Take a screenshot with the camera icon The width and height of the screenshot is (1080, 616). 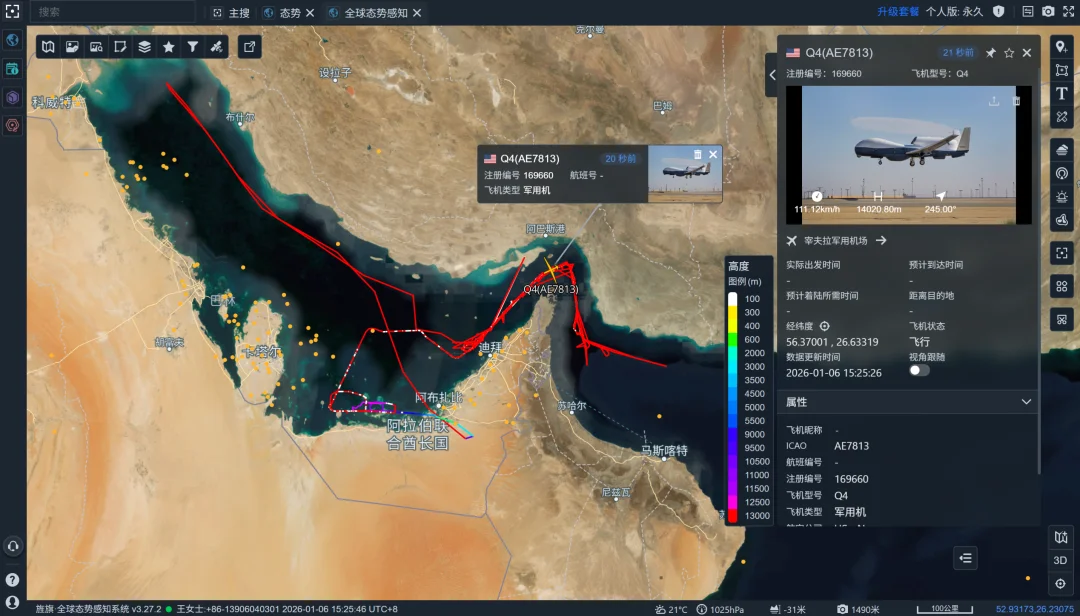point(1048,12)
